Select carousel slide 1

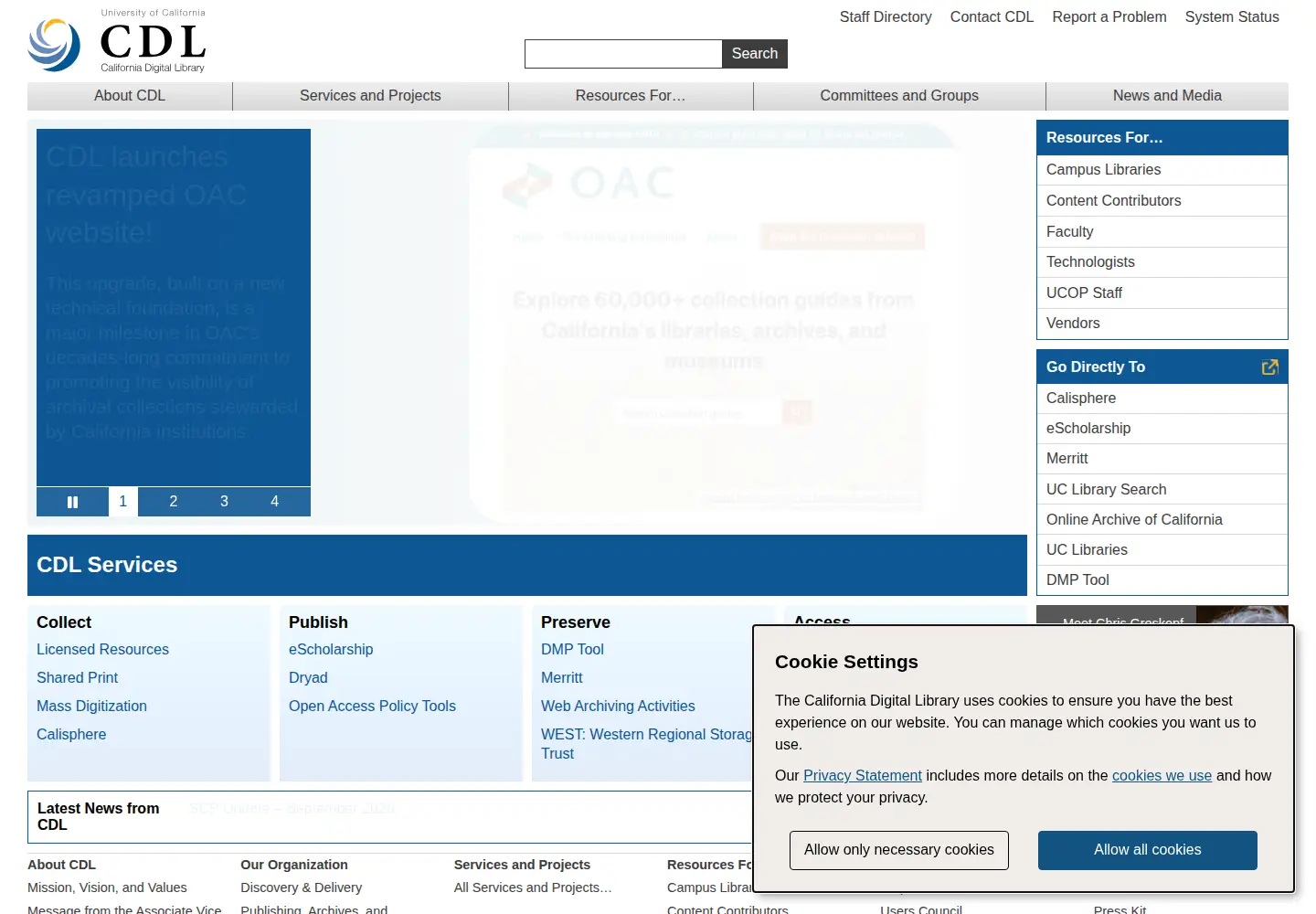[122, 502]
